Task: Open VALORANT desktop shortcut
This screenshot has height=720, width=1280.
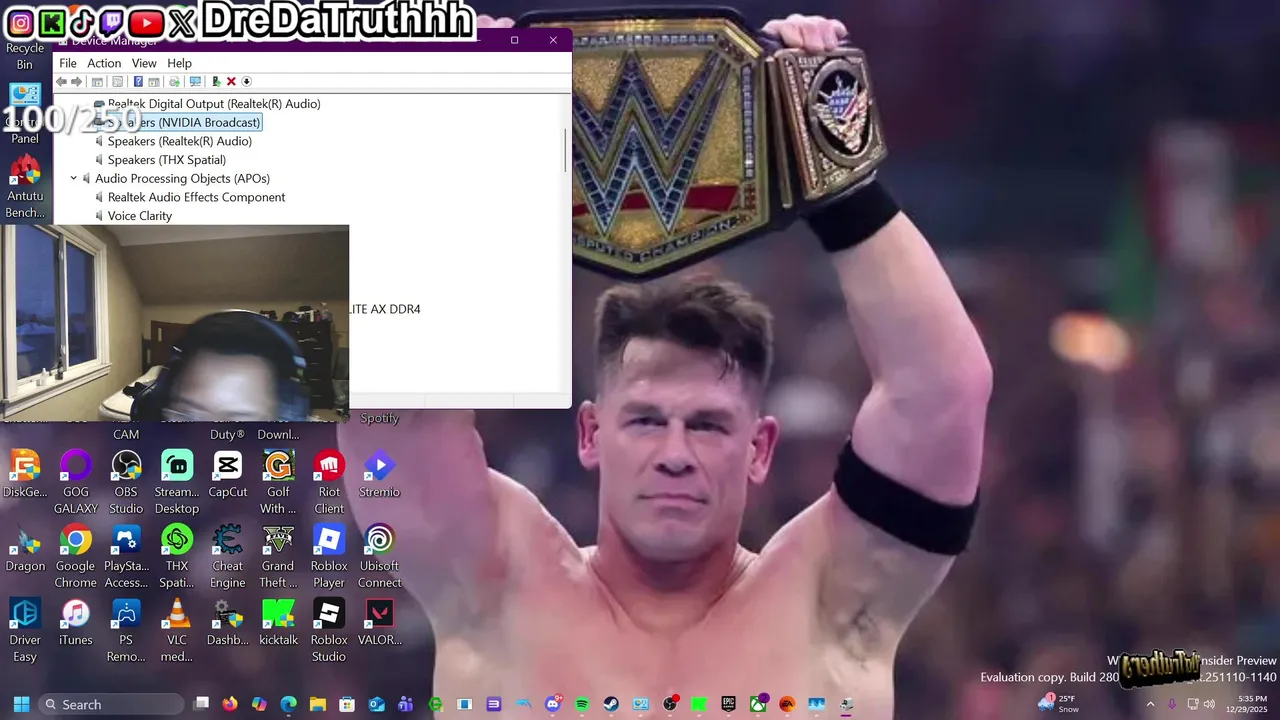Action: click(x=379, y=622)
